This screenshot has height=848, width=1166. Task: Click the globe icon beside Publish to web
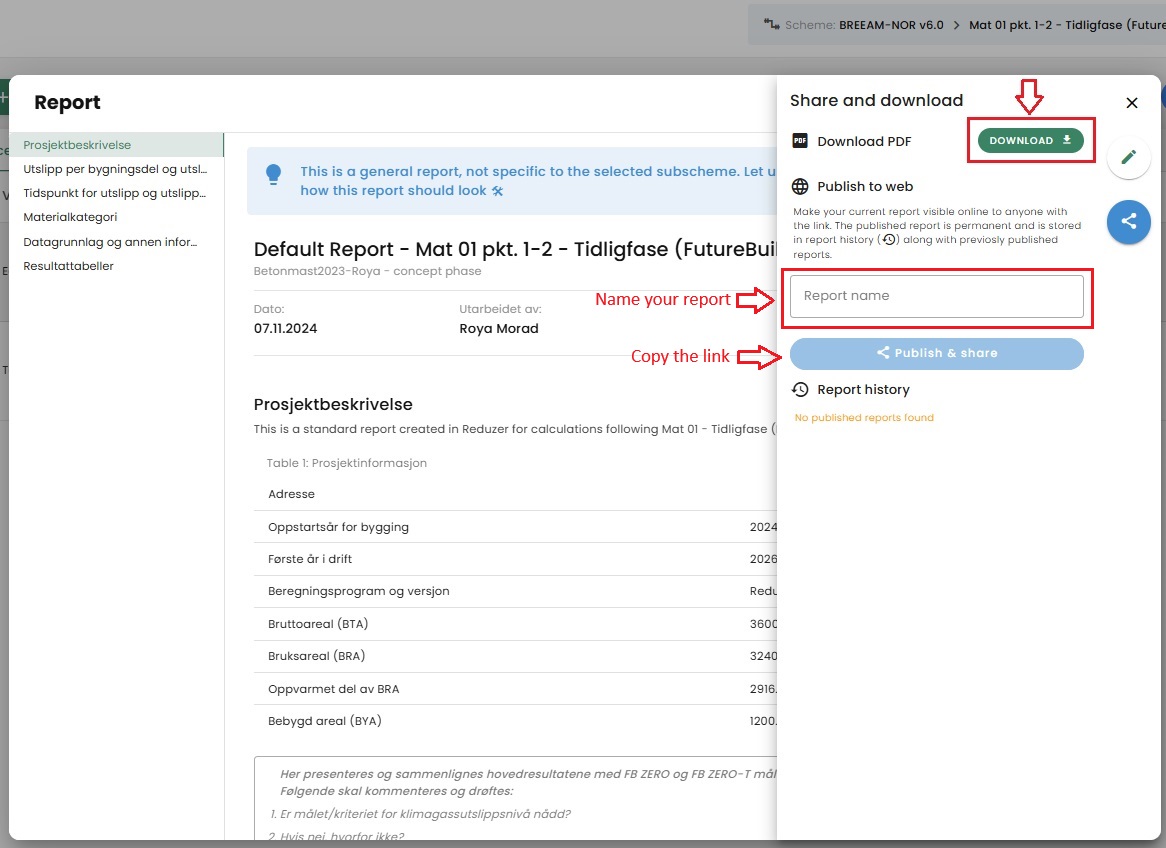(800, 187)
